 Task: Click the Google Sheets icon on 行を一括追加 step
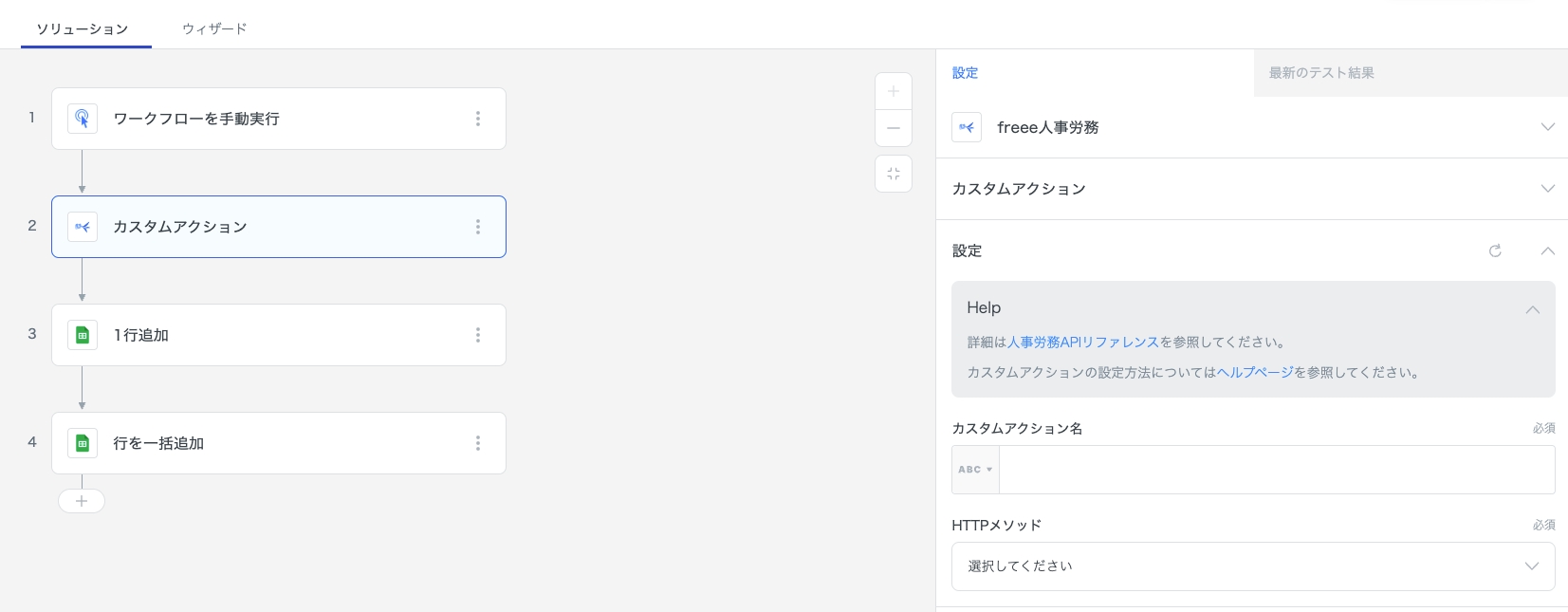[x=83, y=443]
